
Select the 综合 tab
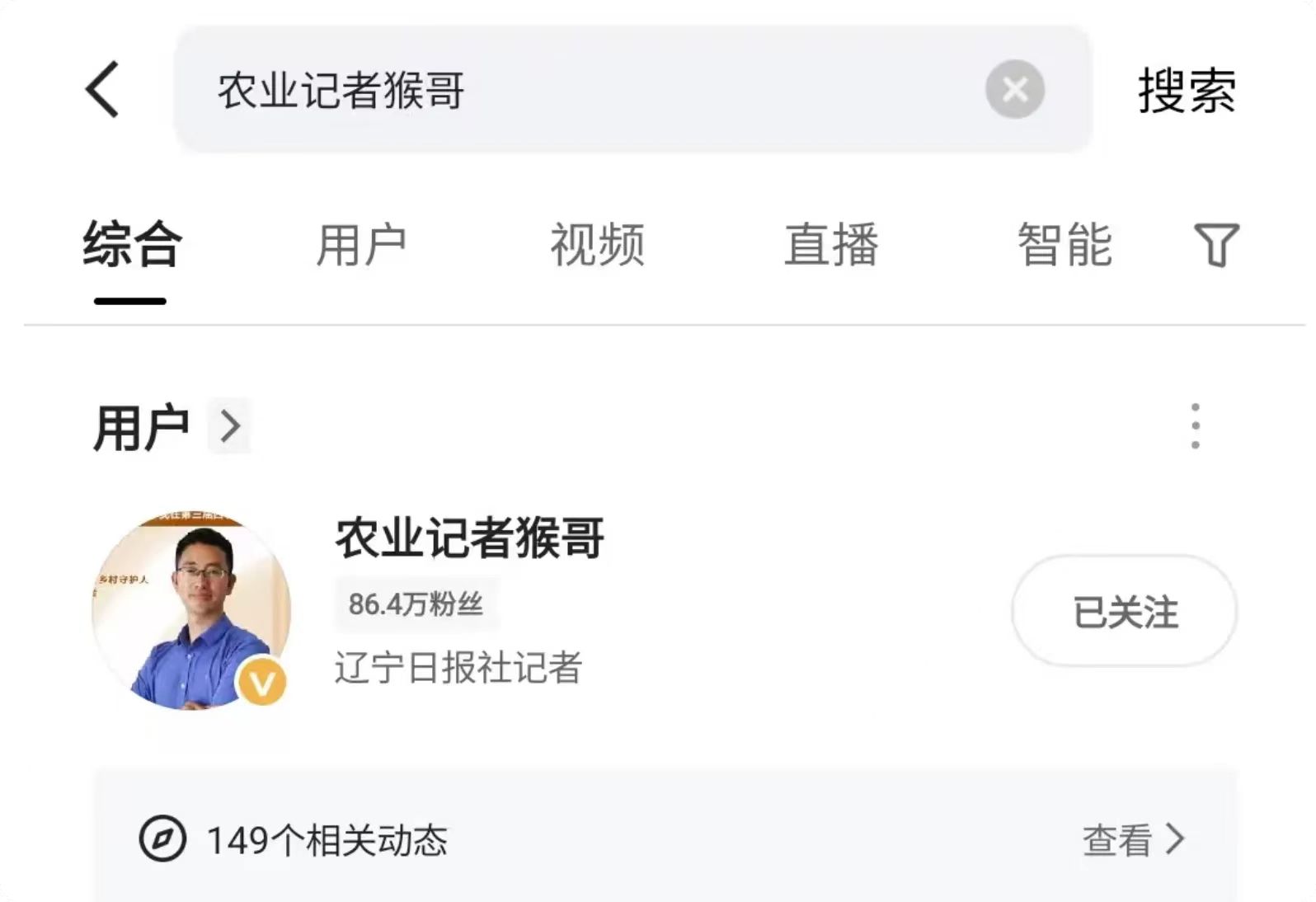point(132,245)
